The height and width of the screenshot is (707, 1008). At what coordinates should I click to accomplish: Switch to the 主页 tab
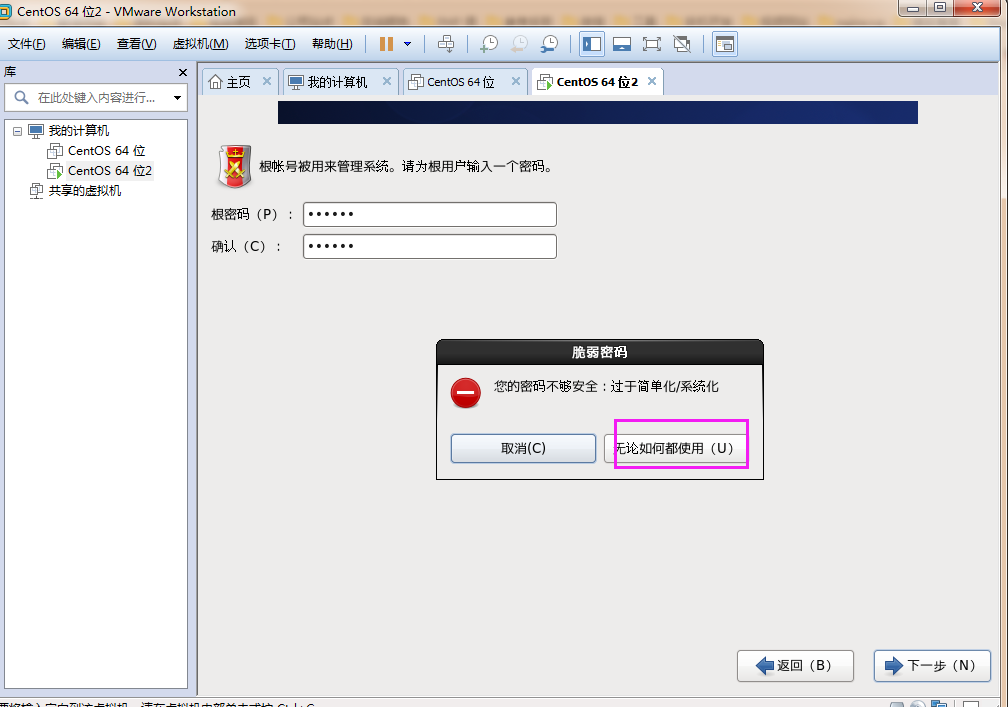tap(238, 82)
